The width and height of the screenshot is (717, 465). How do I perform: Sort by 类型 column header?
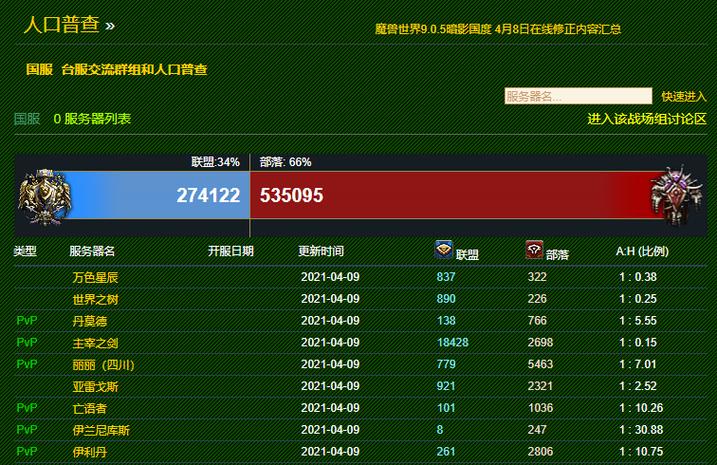[25, 251]
